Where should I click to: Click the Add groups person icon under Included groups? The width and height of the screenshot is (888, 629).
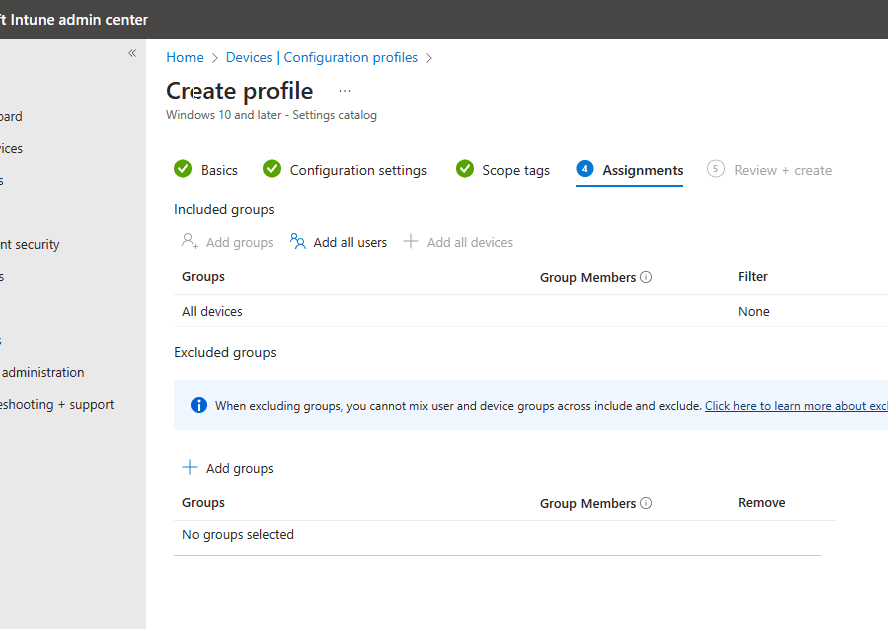189,241
